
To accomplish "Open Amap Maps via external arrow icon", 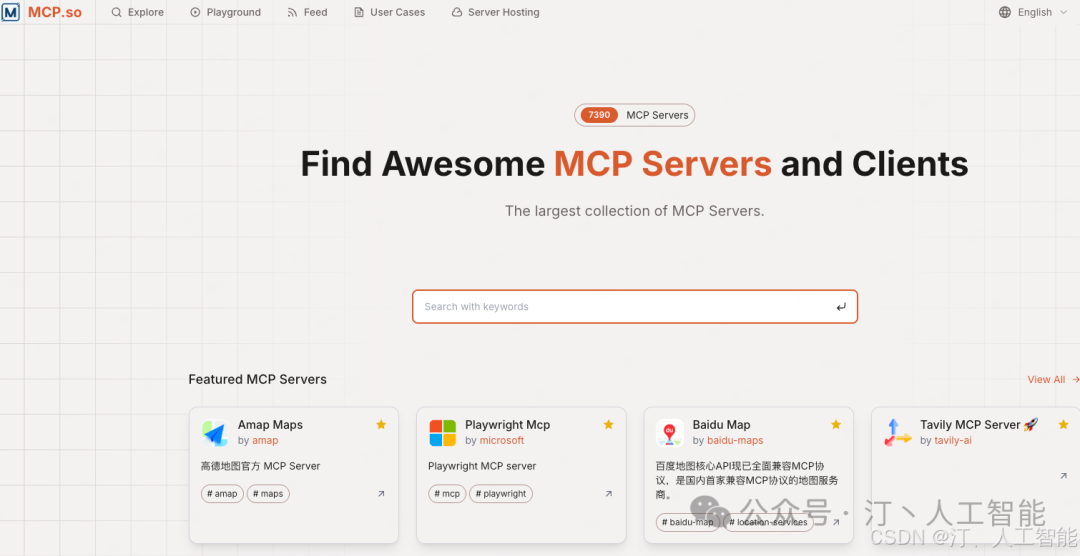I will [x=381, y=494].
